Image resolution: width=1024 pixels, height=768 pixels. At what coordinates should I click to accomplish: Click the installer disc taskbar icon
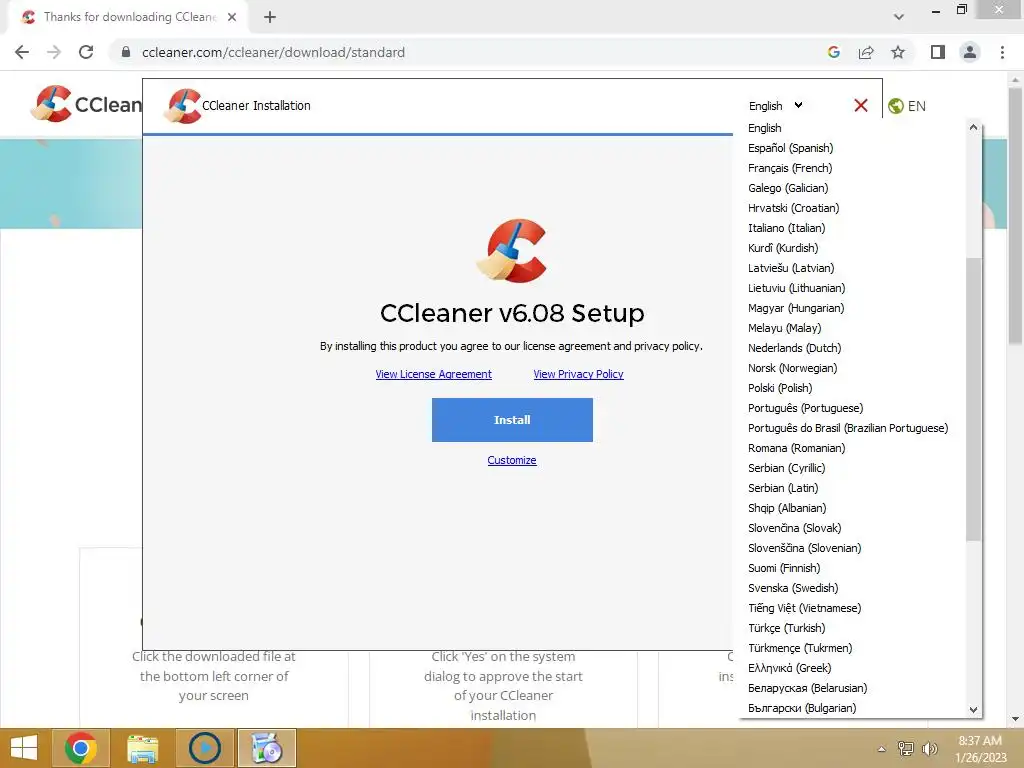tap(266, 748)
